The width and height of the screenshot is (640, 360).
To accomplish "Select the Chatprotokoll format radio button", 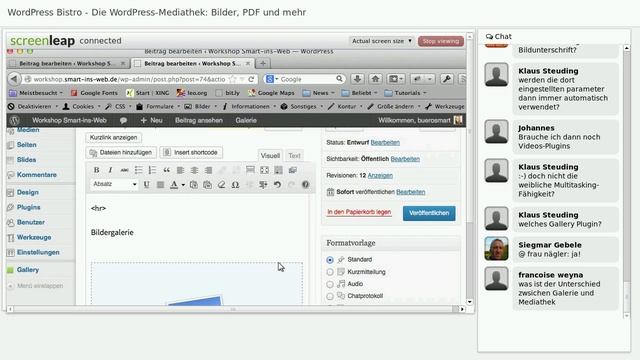I will click(330, 296).
